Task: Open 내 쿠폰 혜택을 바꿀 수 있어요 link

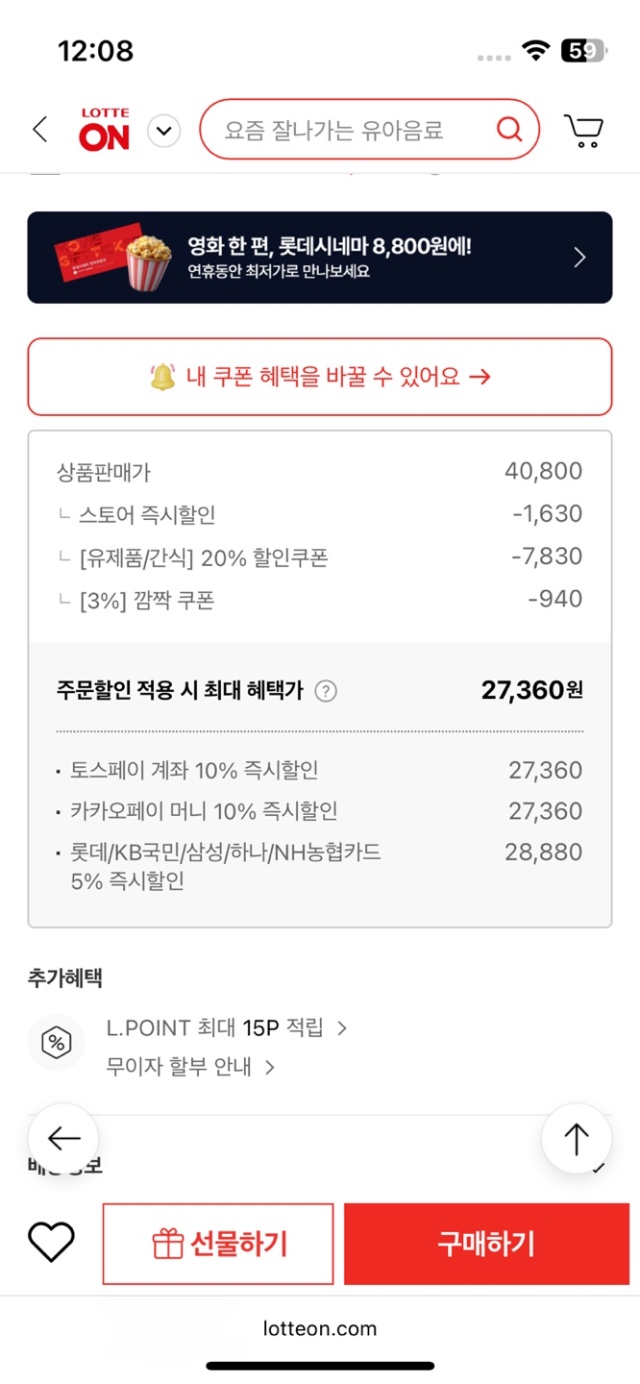Action: 320,376
